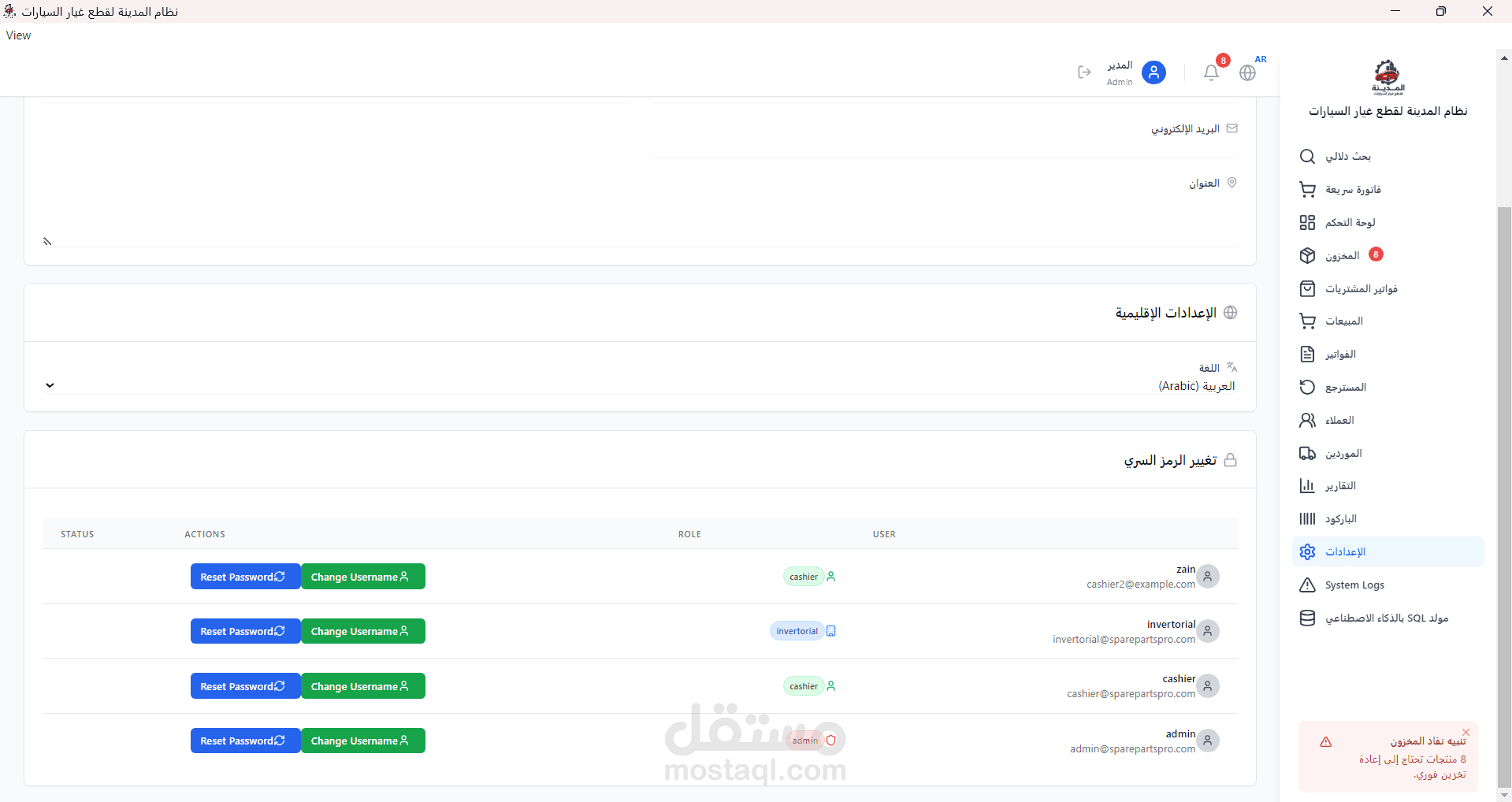Click the System Logs warning icon
The image size is (1512, 802).
coord(1307,585)
